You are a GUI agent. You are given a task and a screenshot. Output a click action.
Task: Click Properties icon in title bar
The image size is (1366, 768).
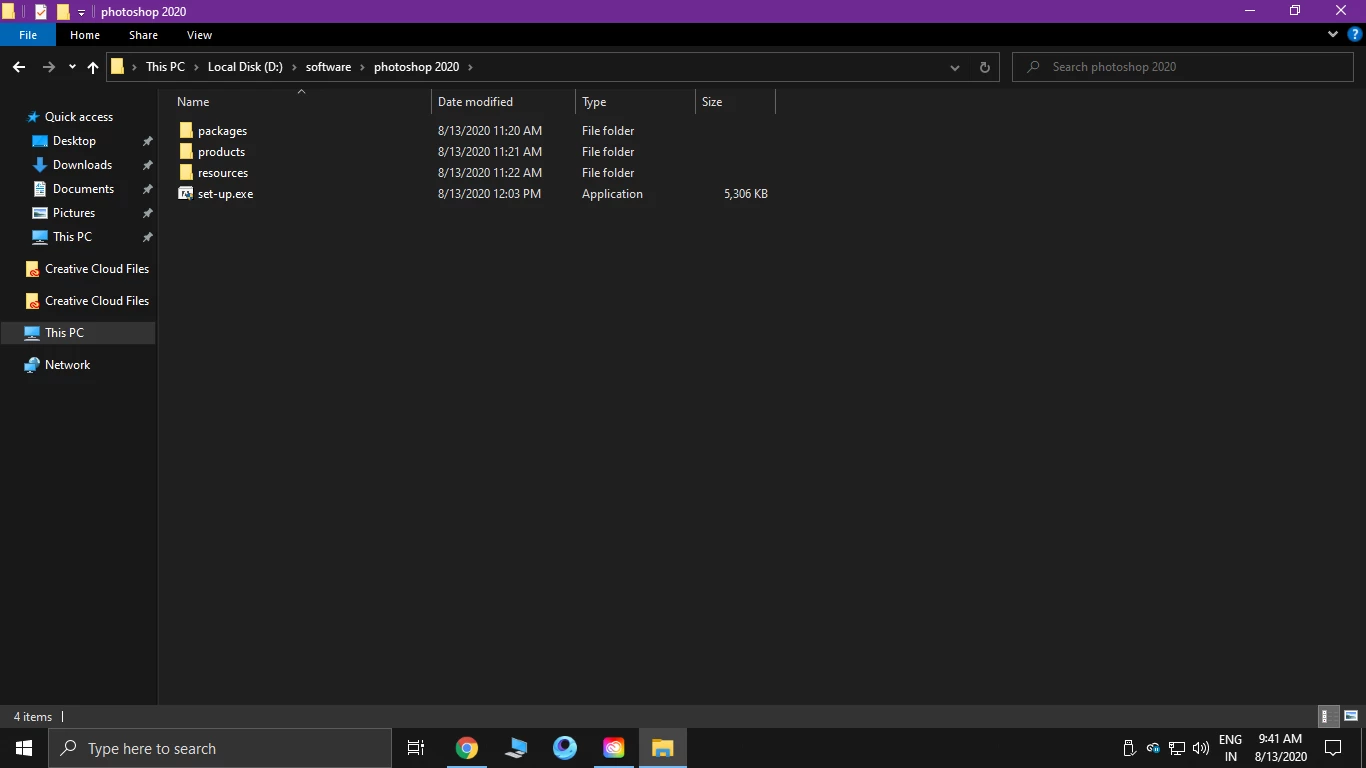coord(41,12)
